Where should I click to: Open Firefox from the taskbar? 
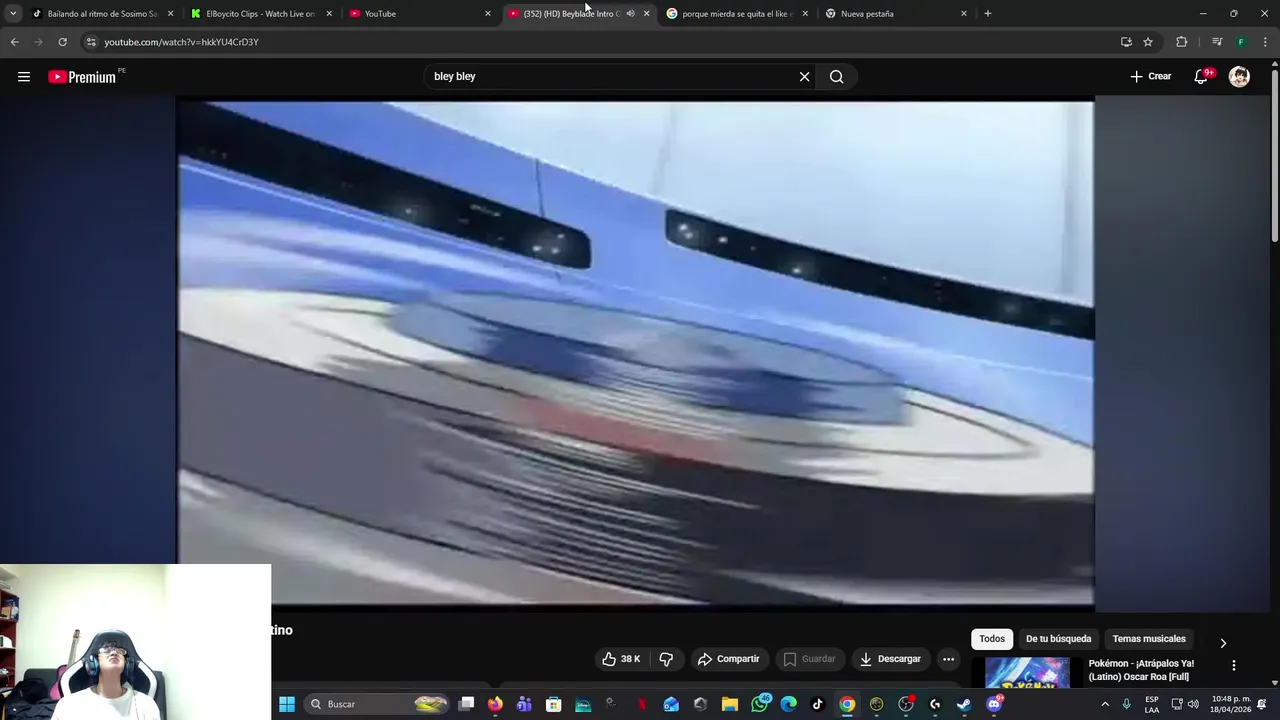[495, 704]
